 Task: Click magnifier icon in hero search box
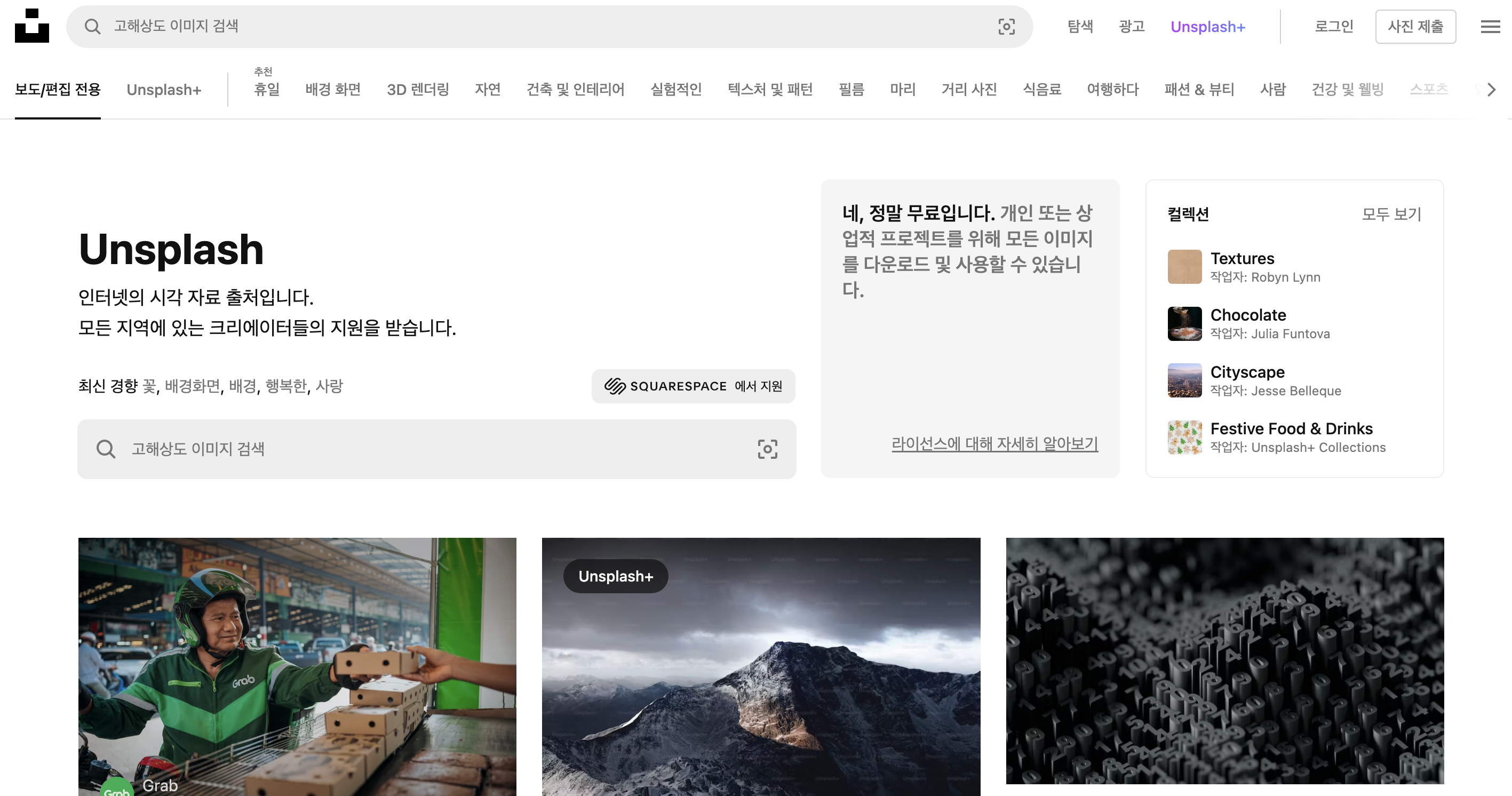tap(106, 449)
